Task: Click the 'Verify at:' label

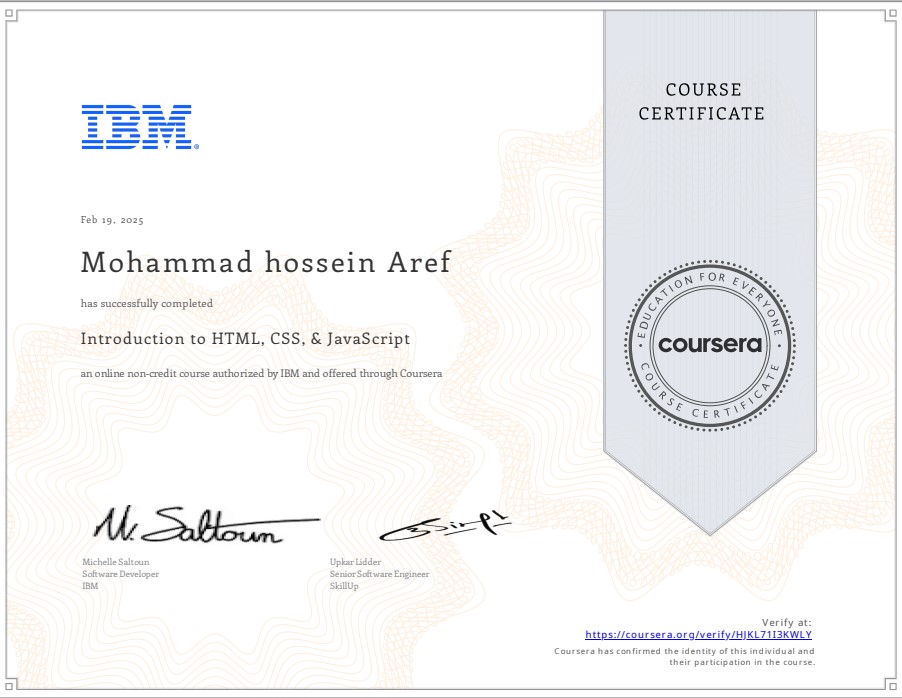Action: [x=786, y=623]
